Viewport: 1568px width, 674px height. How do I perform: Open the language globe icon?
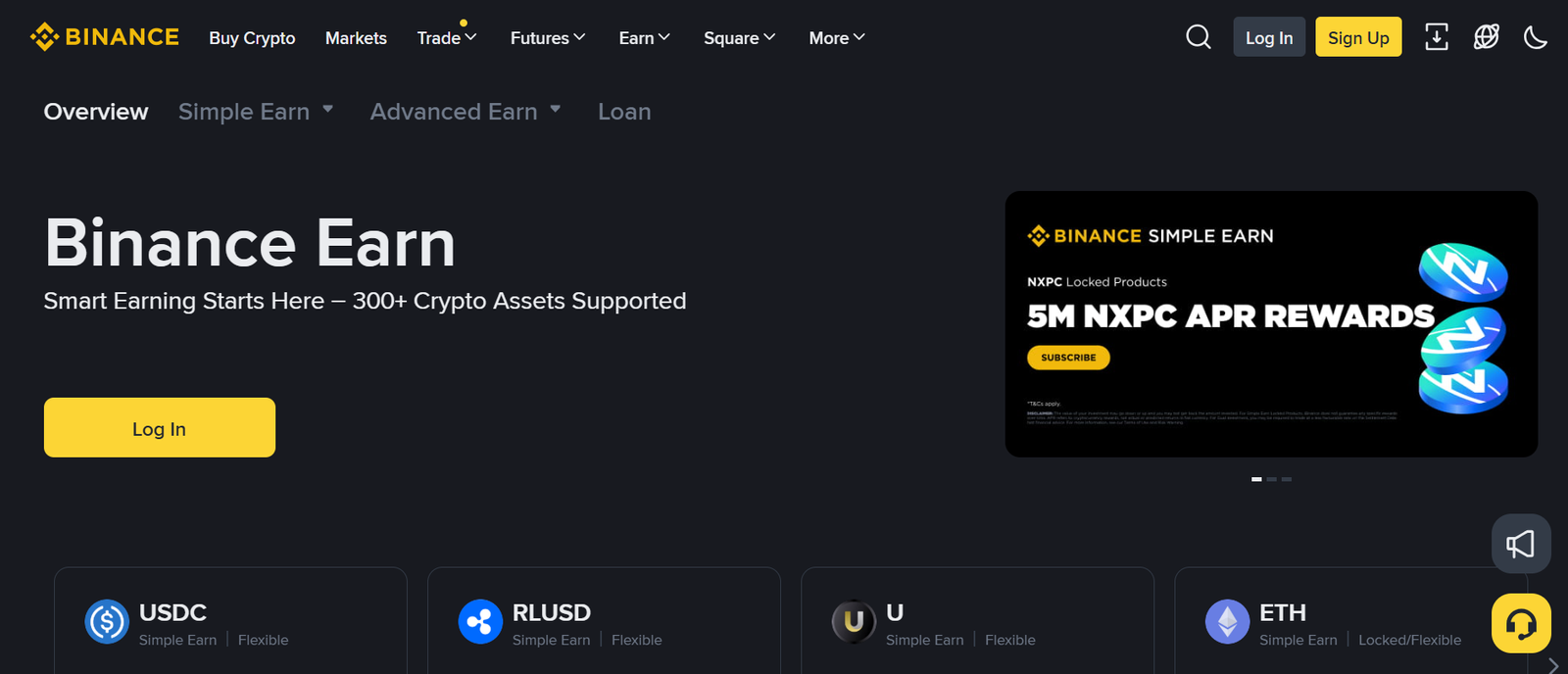[x=1487, y=37]
